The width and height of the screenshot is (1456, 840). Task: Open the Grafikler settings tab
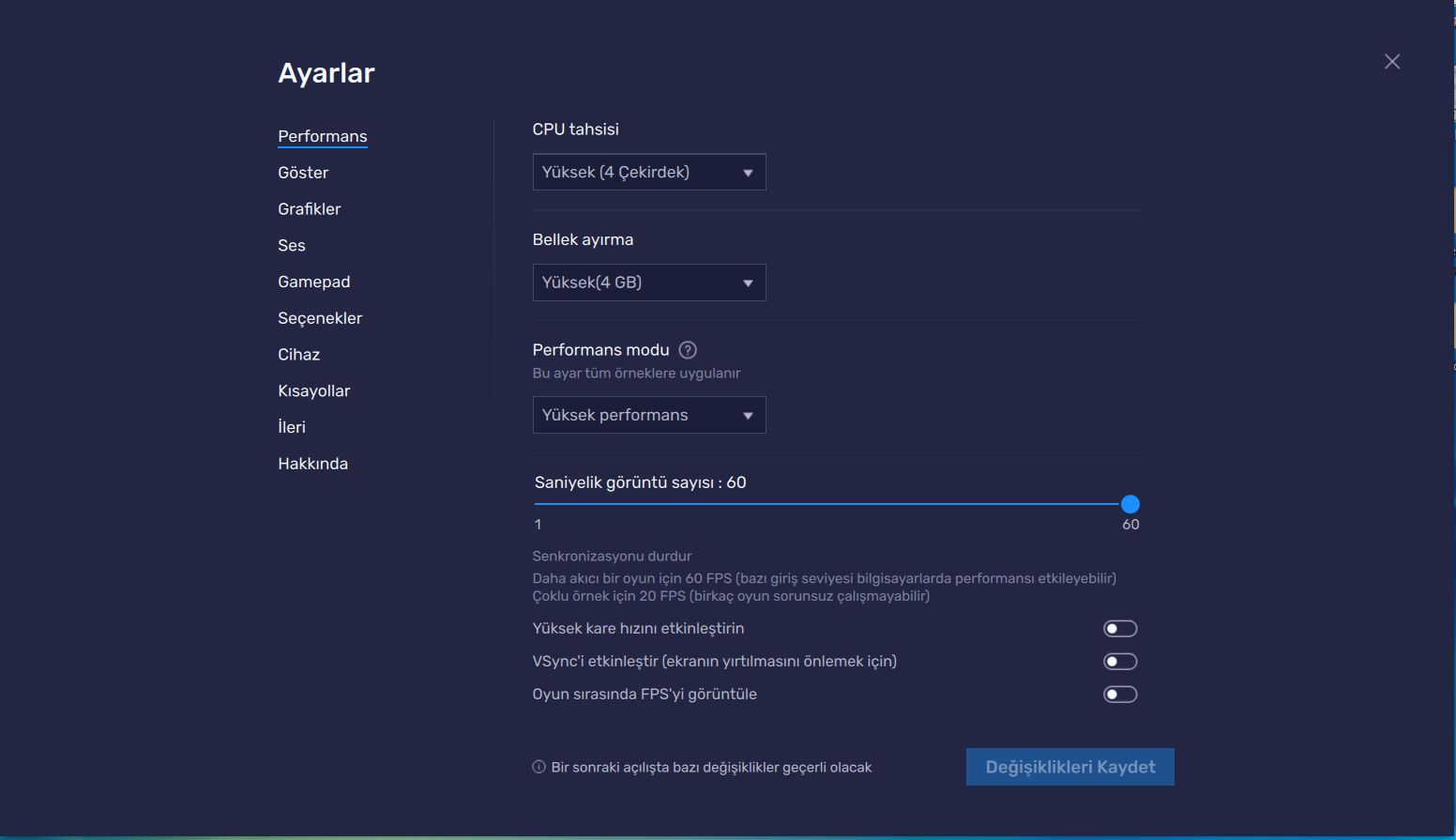[x=310, y=209]
